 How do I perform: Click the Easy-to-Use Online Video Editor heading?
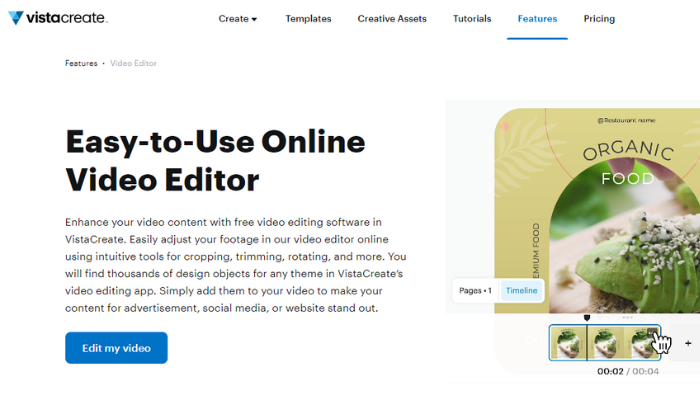tap(215, 161)
